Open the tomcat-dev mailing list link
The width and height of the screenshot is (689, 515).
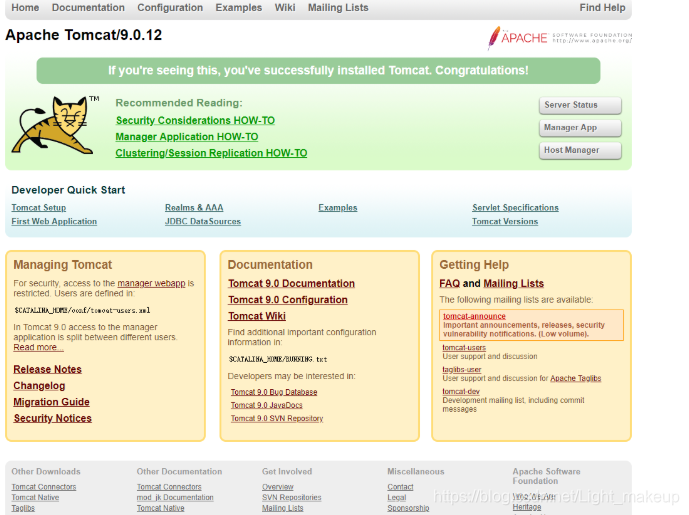(461, 392)
